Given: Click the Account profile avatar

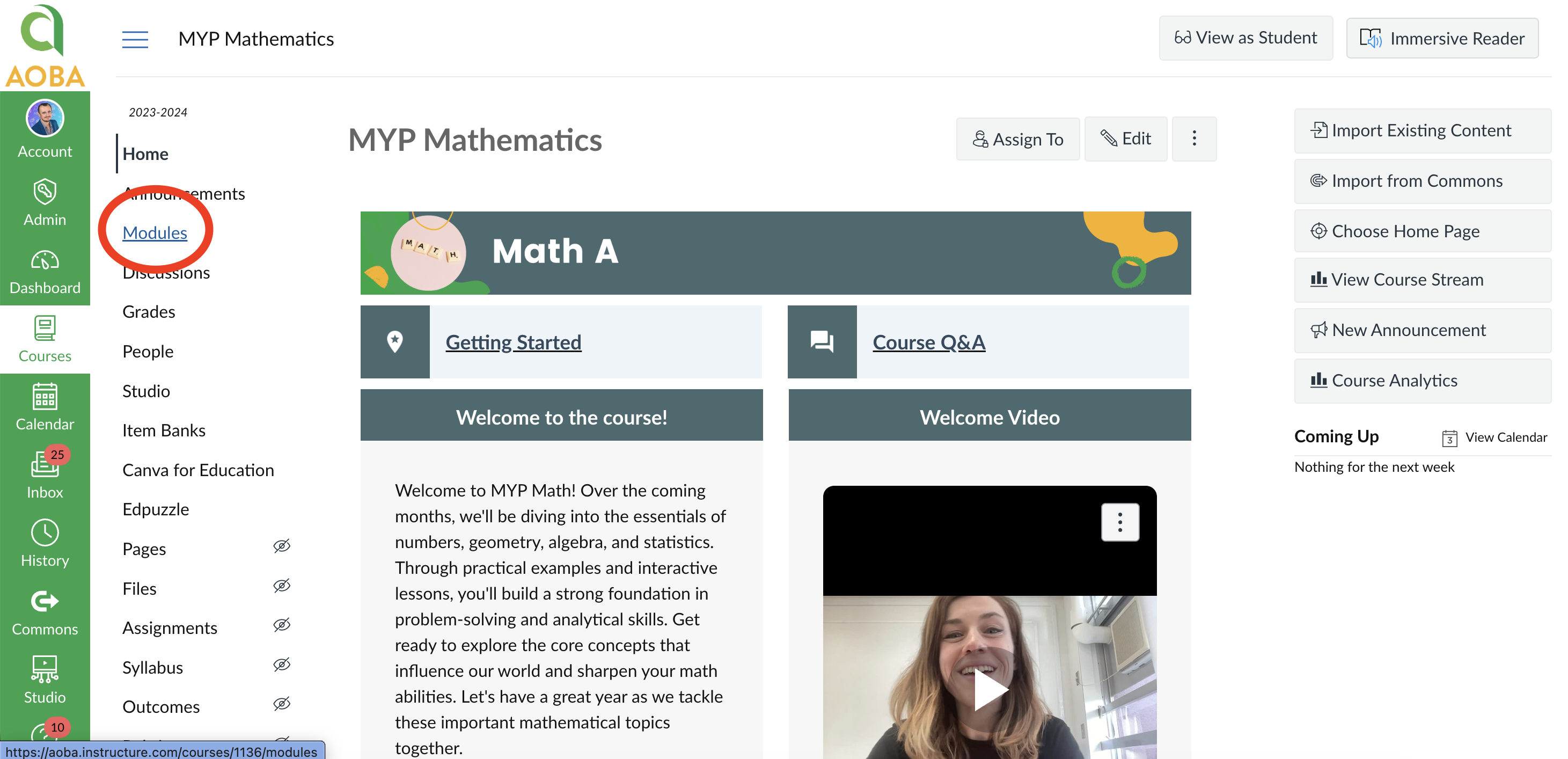Looking at the screenshot, I should point(45,119).
